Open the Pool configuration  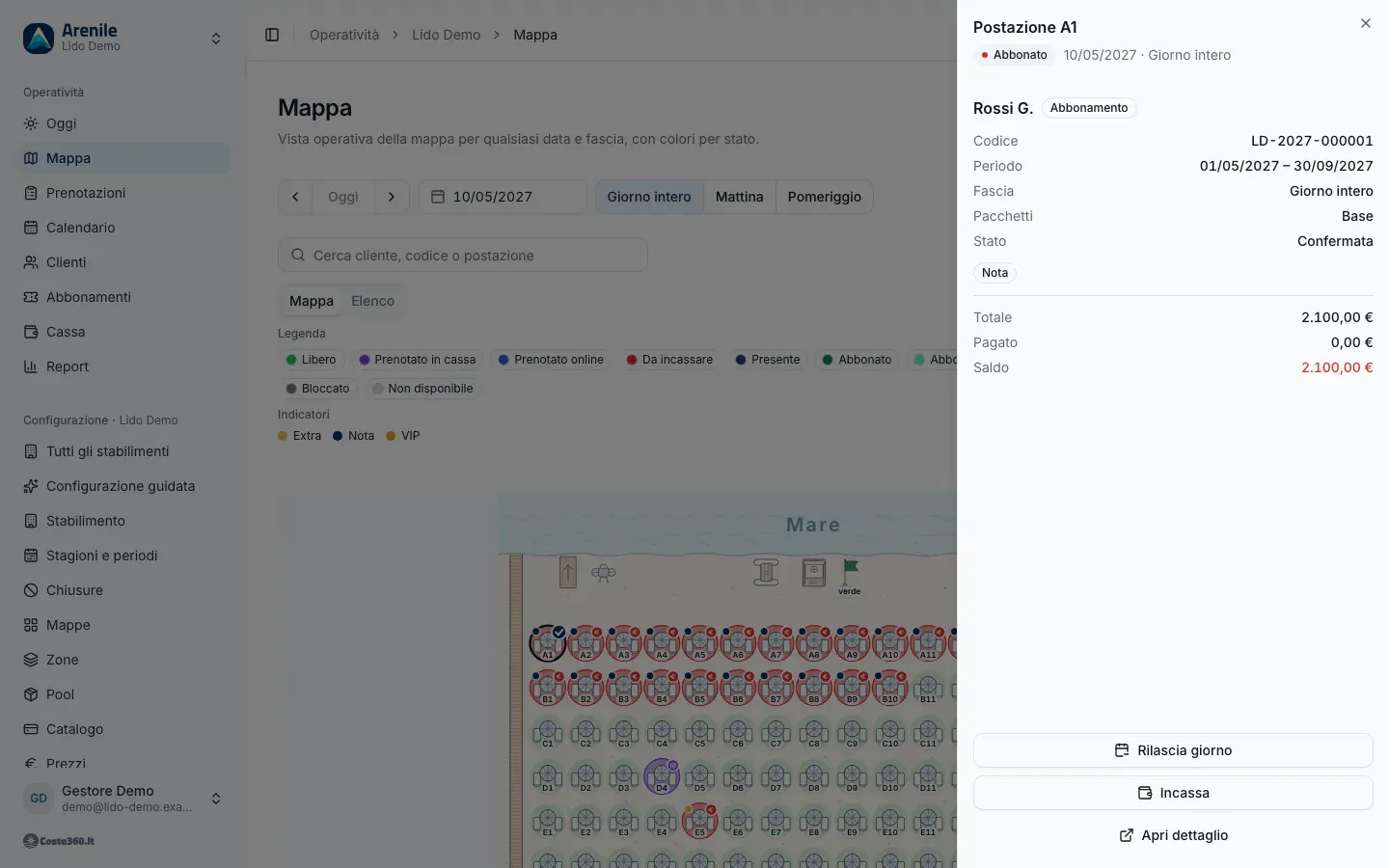click(123, 694)
